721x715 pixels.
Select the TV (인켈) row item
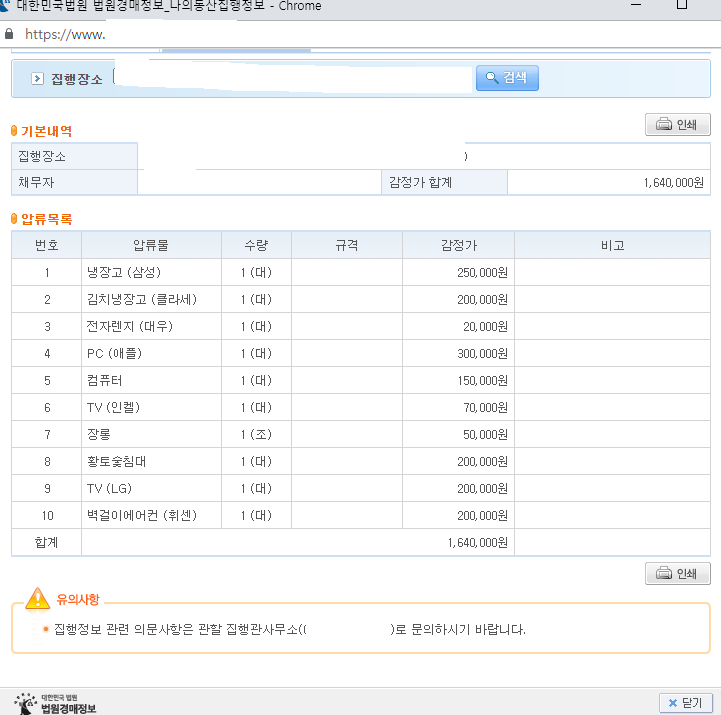(x=113, y=407)
